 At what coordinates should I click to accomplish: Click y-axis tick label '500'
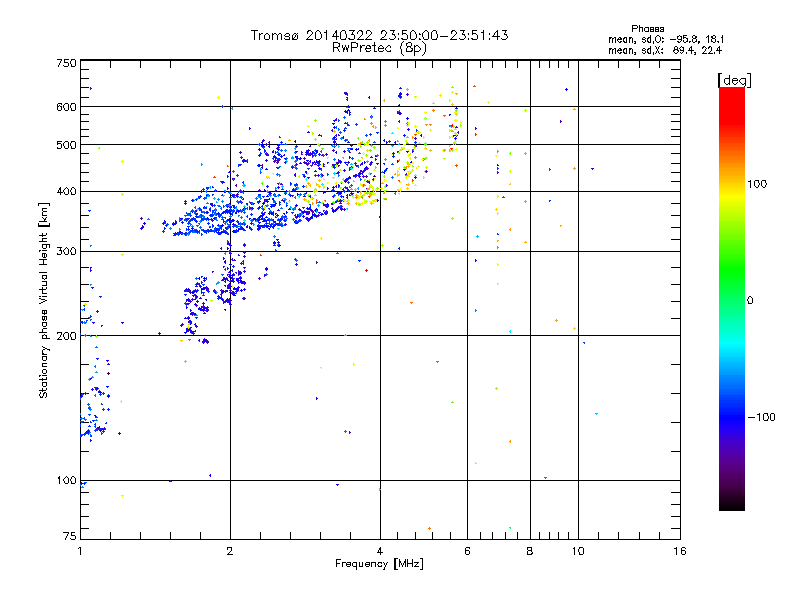pos(66,145)
